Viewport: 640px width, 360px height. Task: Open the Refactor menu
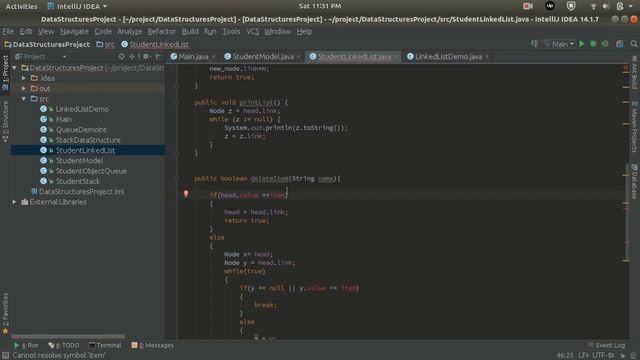click(162, 31)
